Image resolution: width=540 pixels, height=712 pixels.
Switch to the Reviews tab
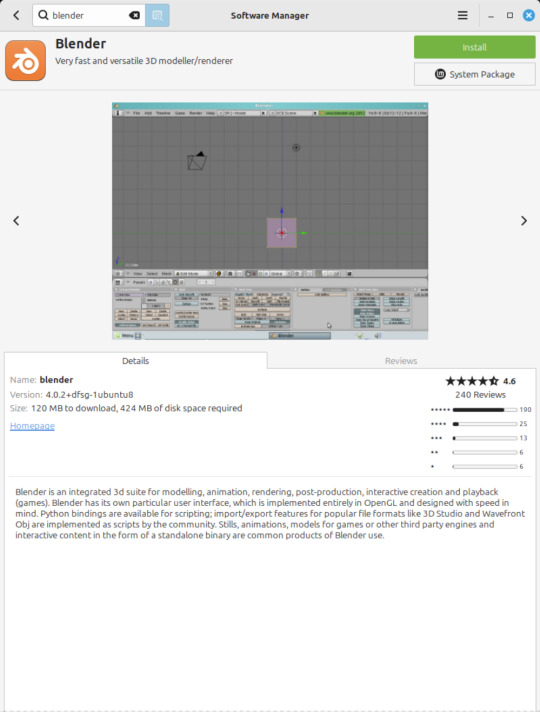(401, 361)
